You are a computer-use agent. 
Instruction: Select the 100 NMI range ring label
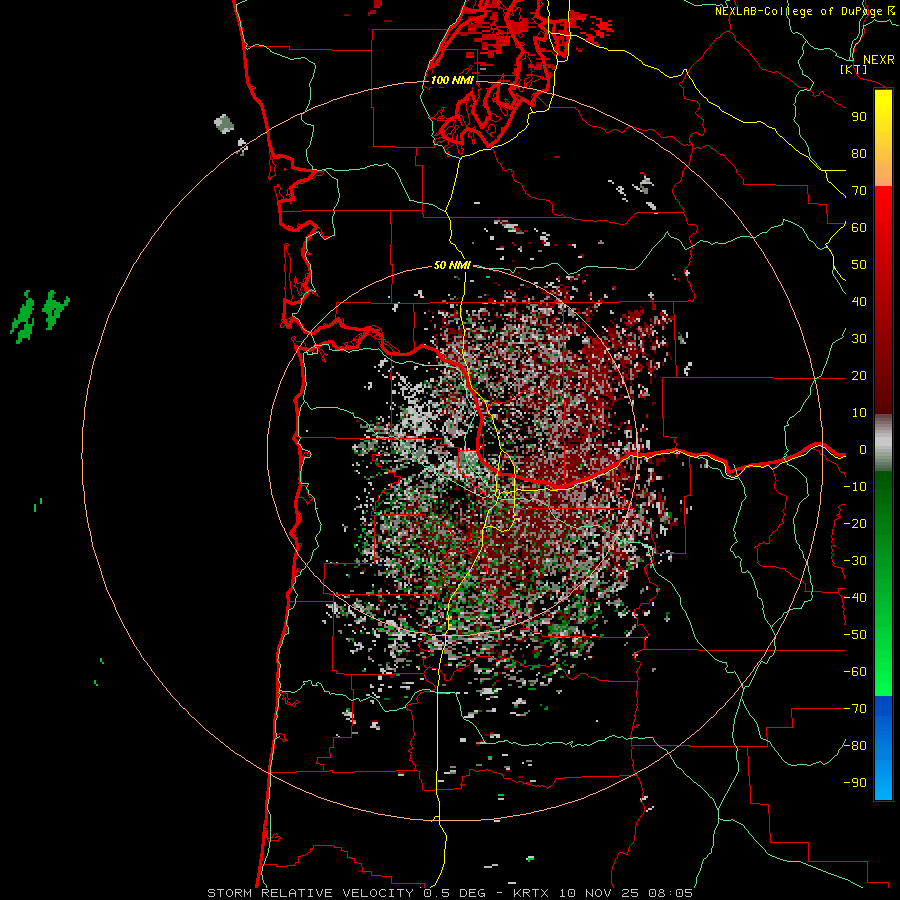(x=452, y=80)
